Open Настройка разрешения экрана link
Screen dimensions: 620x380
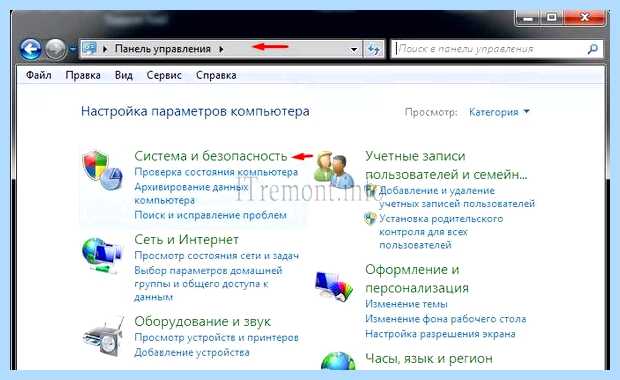440,334
